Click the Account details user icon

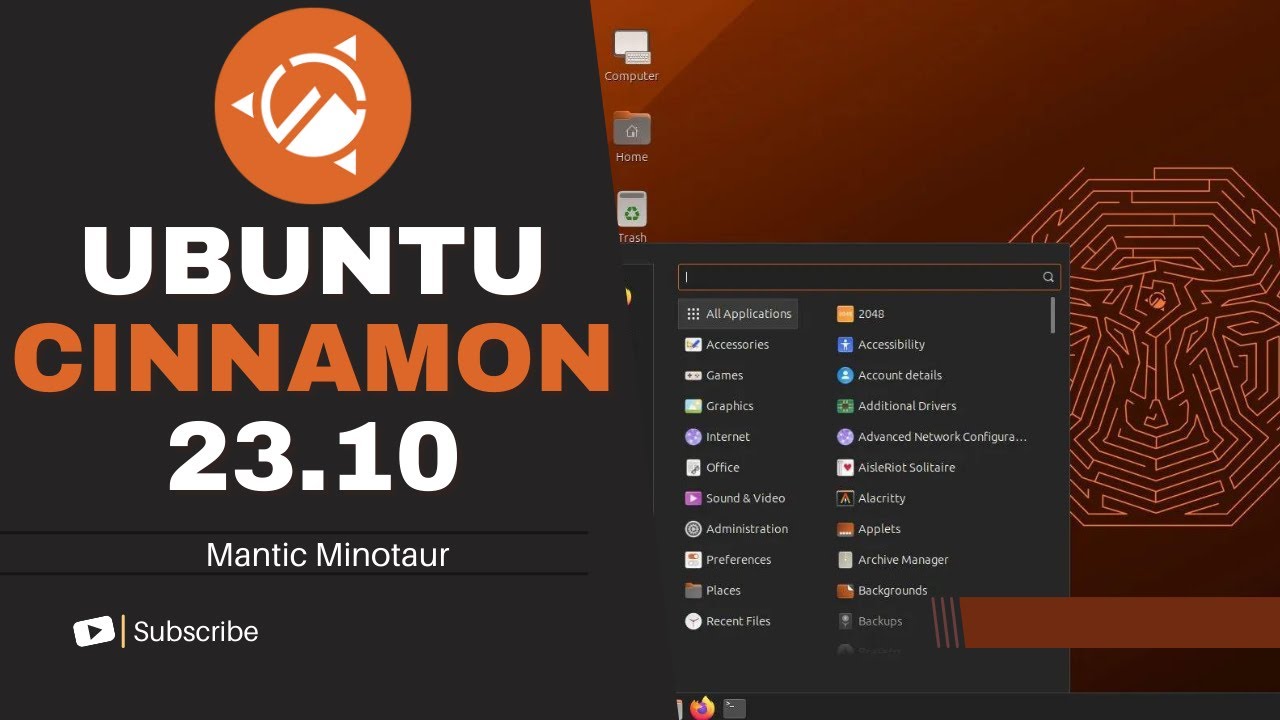pos(845,376)
